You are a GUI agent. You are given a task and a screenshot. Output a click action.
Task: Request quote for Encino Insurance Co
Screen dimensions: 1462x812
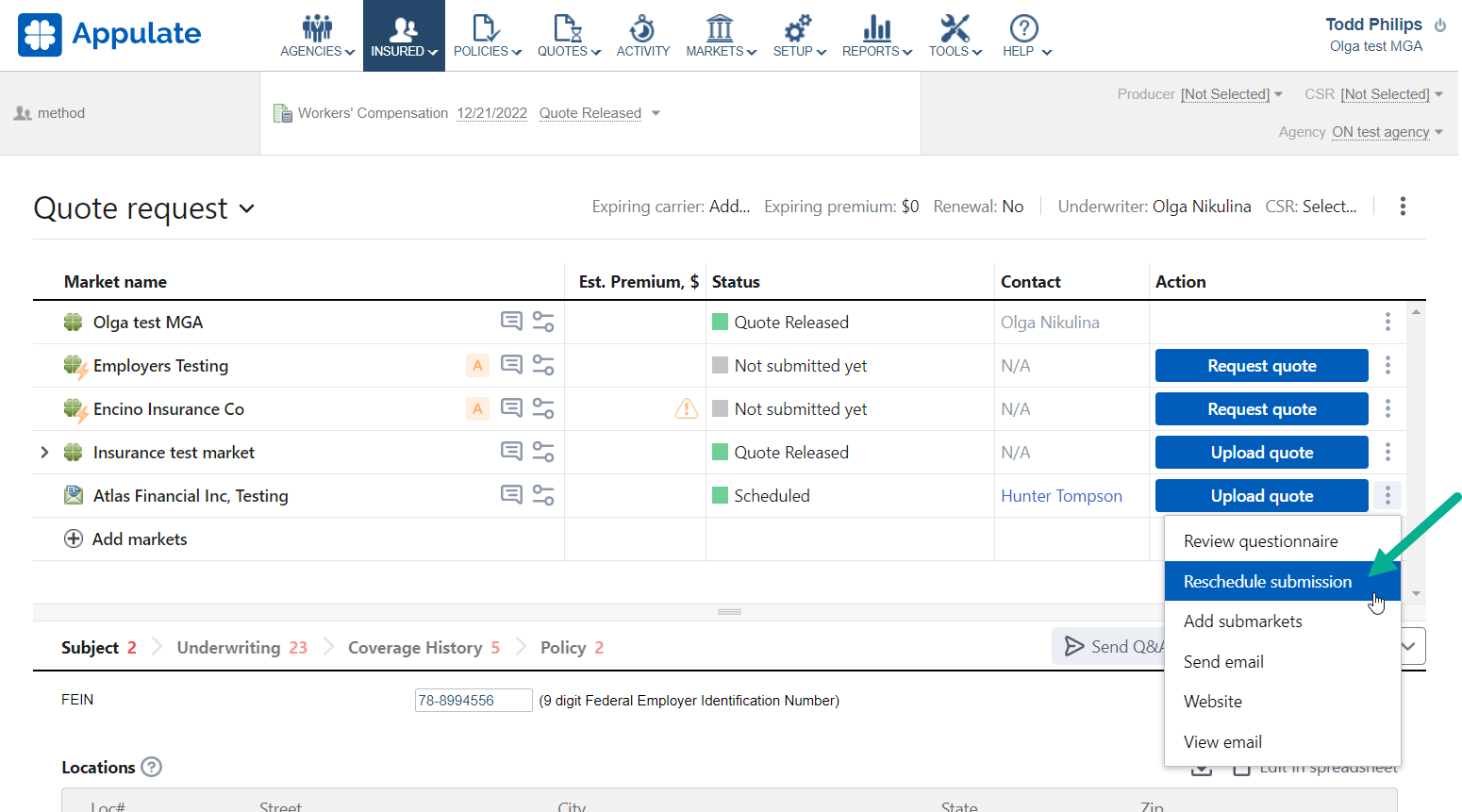(x=1262, y=409)
